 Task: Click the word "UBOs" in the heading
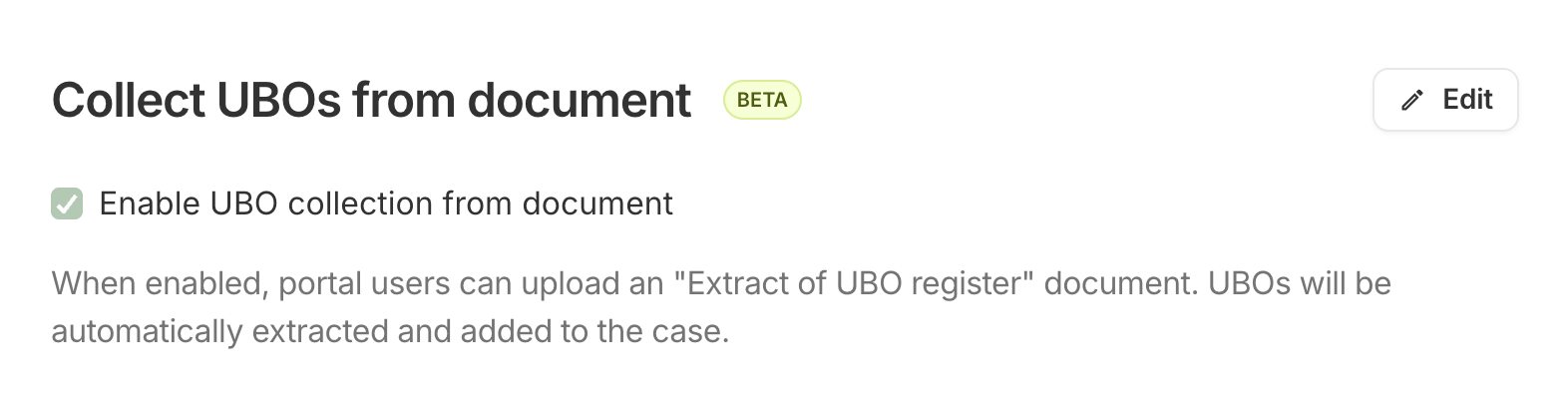(278, 100)
